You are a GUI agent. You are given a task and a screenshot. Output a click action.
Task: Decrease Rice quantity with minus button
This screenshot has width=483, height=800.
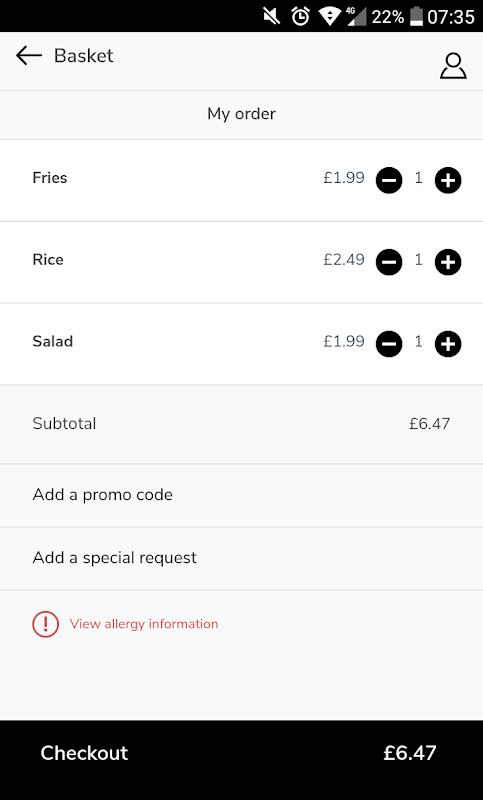[x=389, y=262]
